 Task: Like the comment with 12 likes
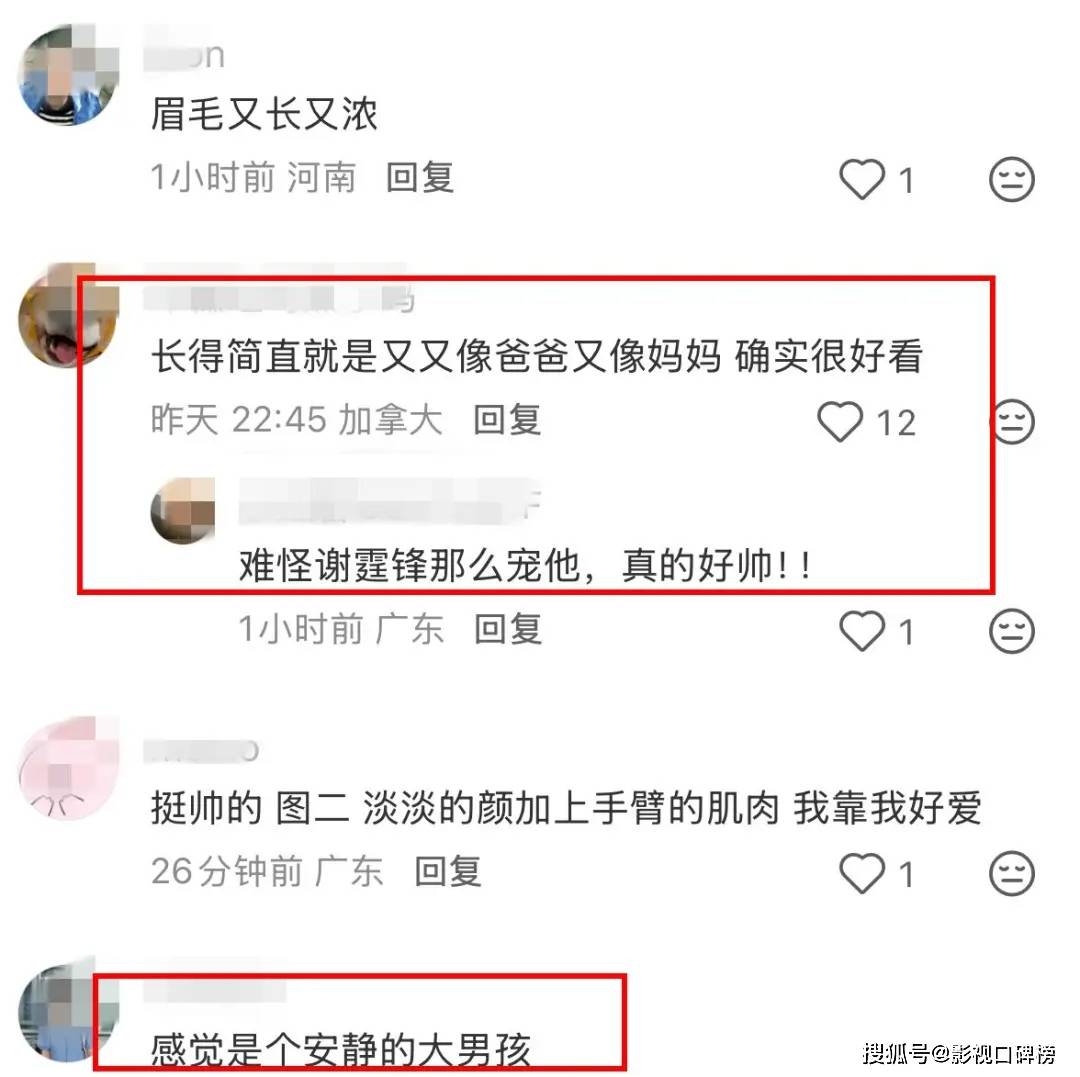coord(840,421)
